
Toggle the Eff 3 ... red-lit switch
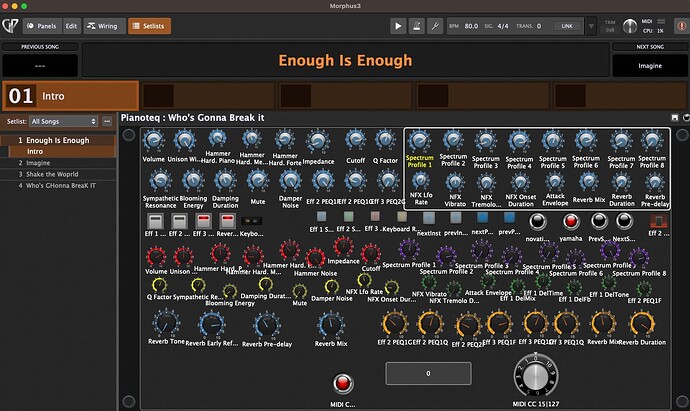pos(203,221)
